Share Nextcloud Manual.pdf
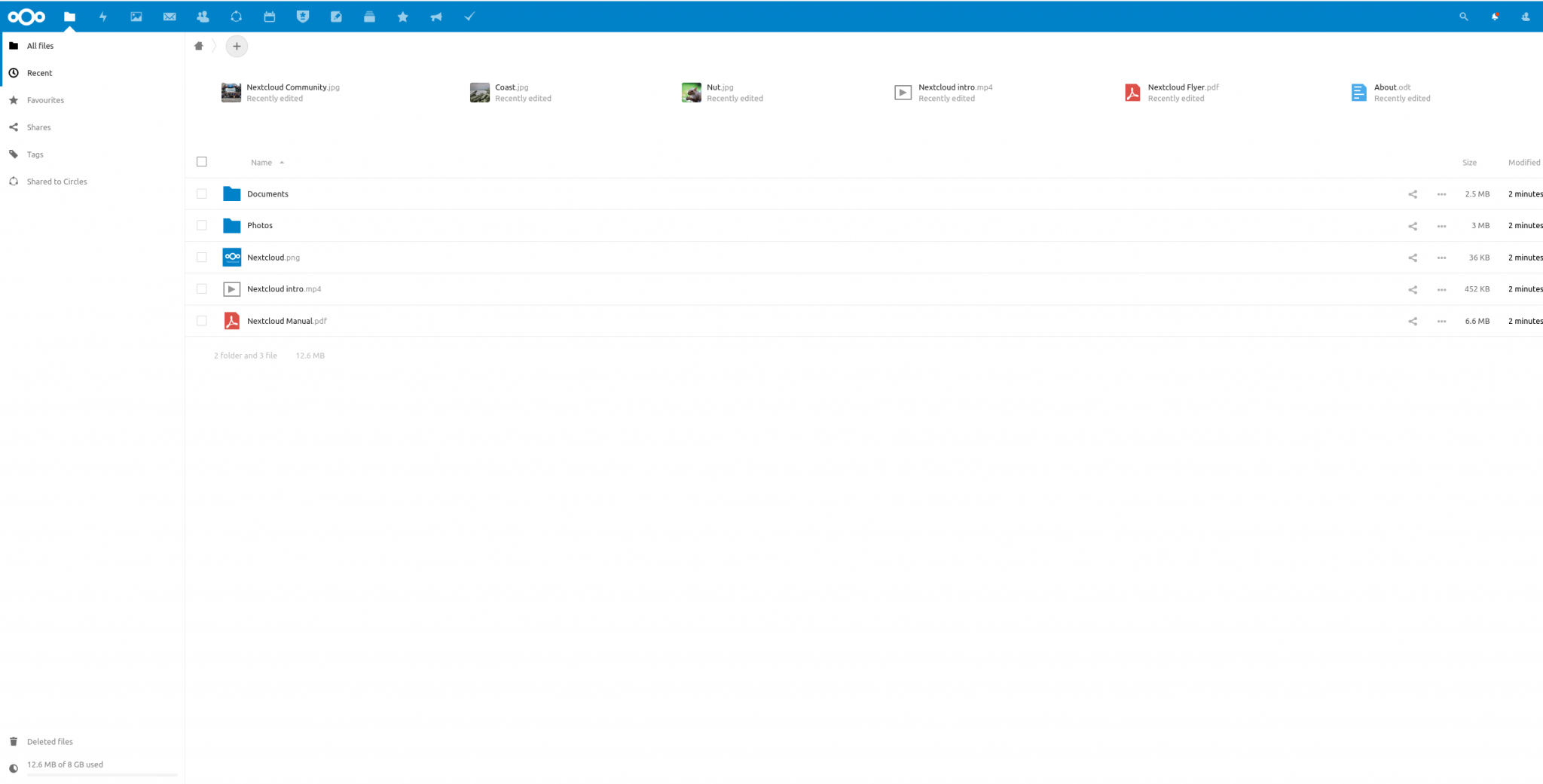The height and width of the screenshot is (784, 1543). coord(1413,321)
